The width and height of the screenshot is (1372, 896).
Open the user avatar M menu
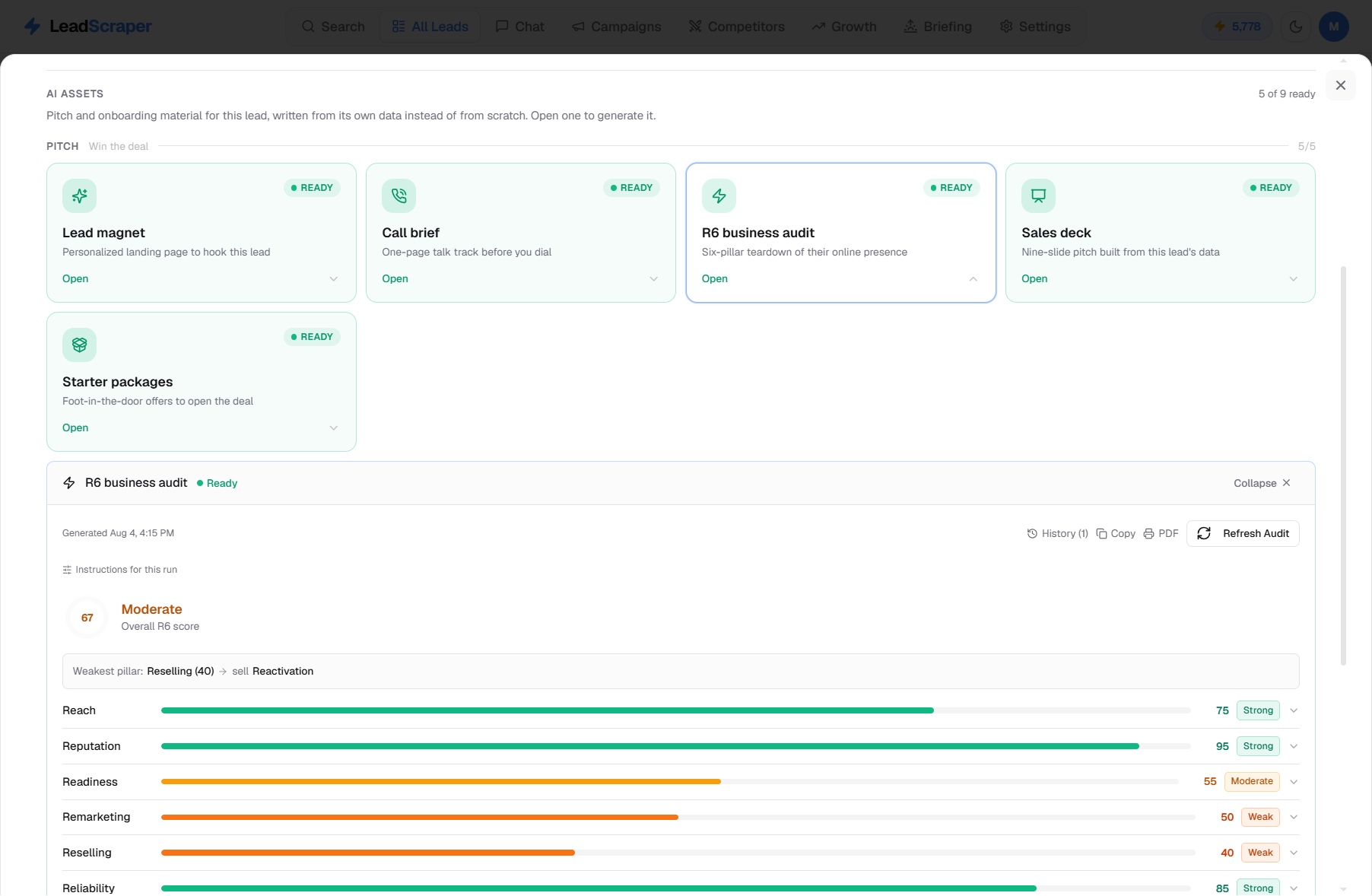click(1334, 27)
